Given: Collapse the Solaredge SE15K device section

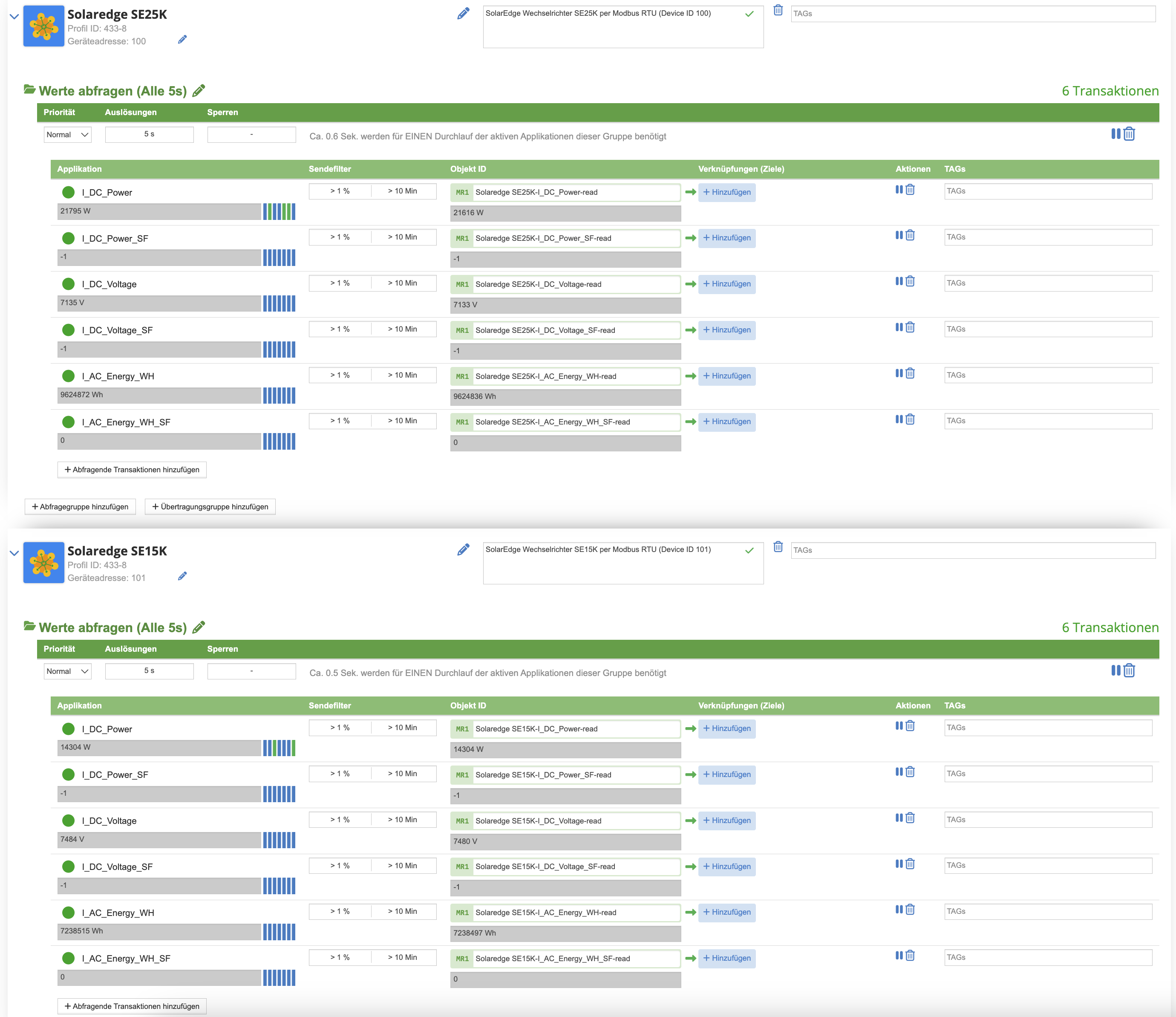Looking at the screenshot, I should click(14, 553).
